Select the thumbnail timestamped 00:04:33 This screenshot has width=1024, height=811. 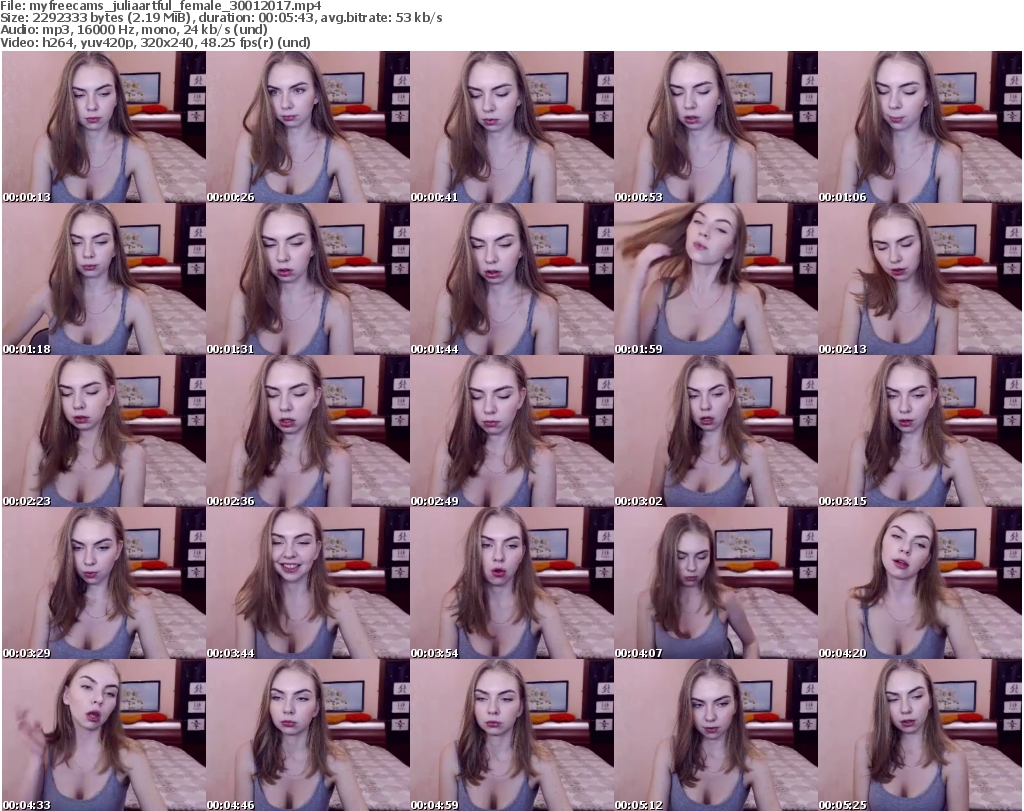click(104, 735)
